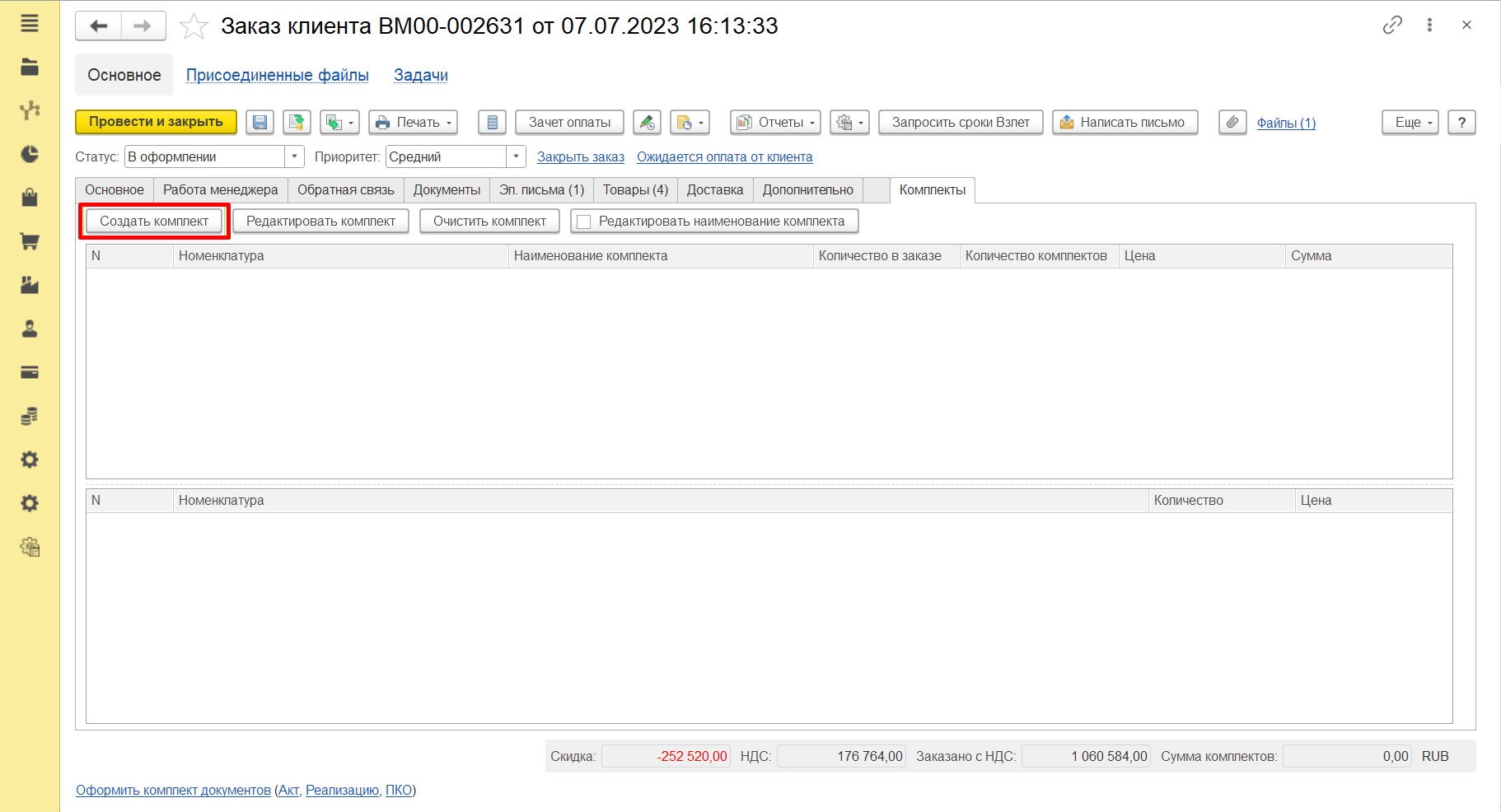Open the shopping bag section in the sidebar
The image size is (1501, 812).
tap(30, 198)
